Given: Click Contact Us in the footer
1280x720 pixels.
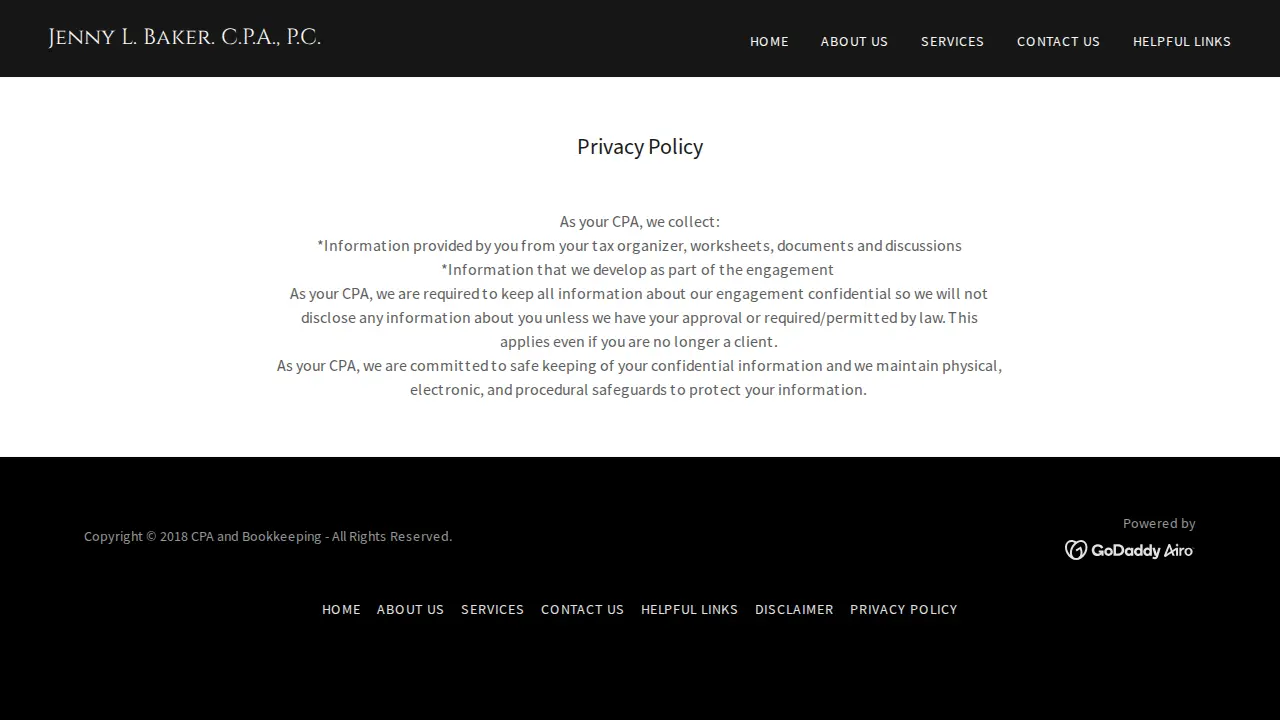Looking at the screenshot, I should pyautogui.click(x=582, y=609).
